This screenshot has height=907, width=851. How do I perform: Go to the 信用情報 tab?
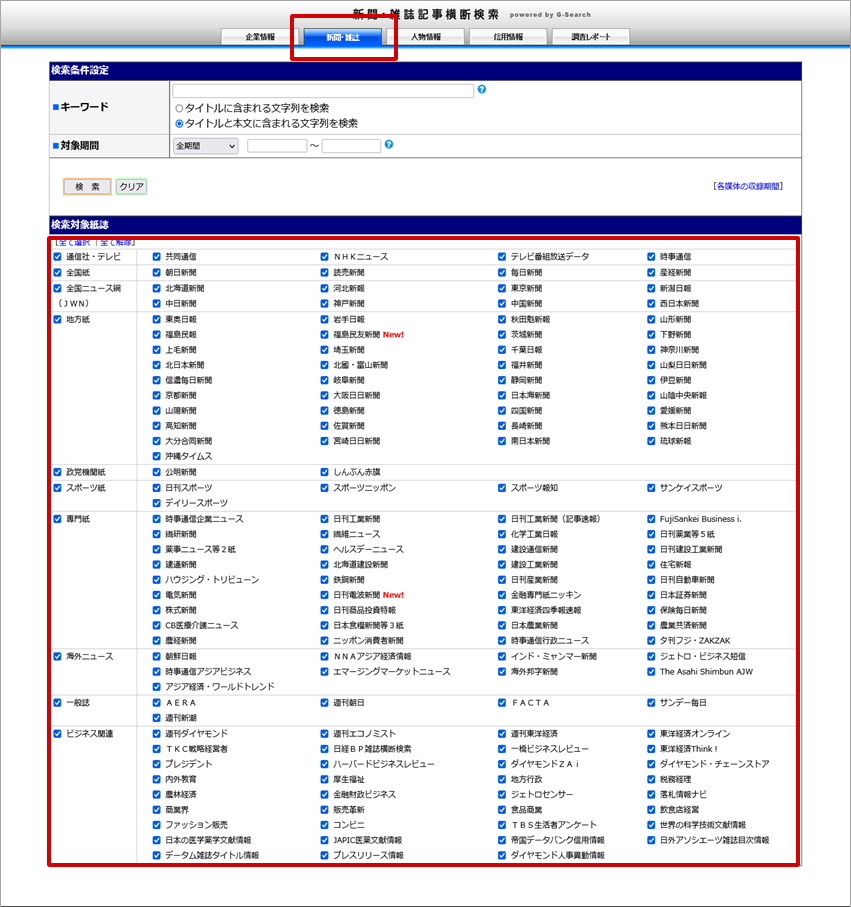pos(508,37)
